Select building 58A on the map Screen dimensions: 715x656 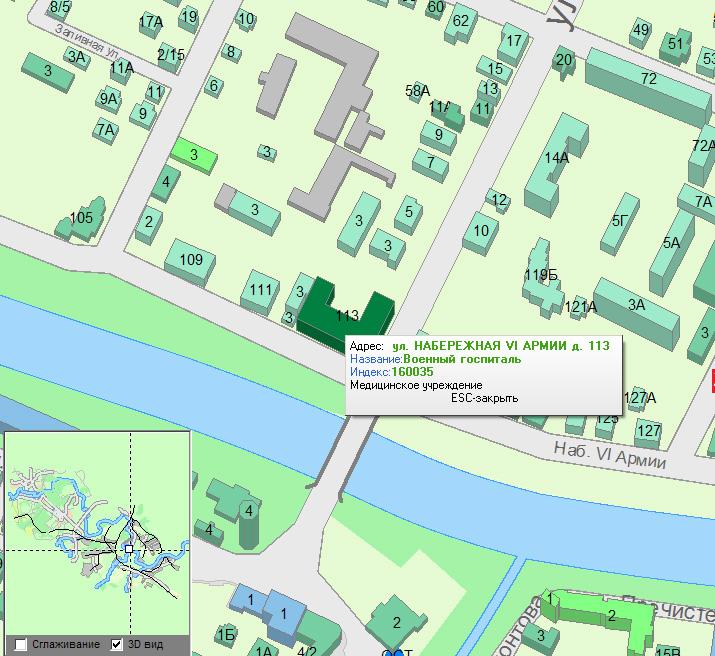[x=417, y=91]
